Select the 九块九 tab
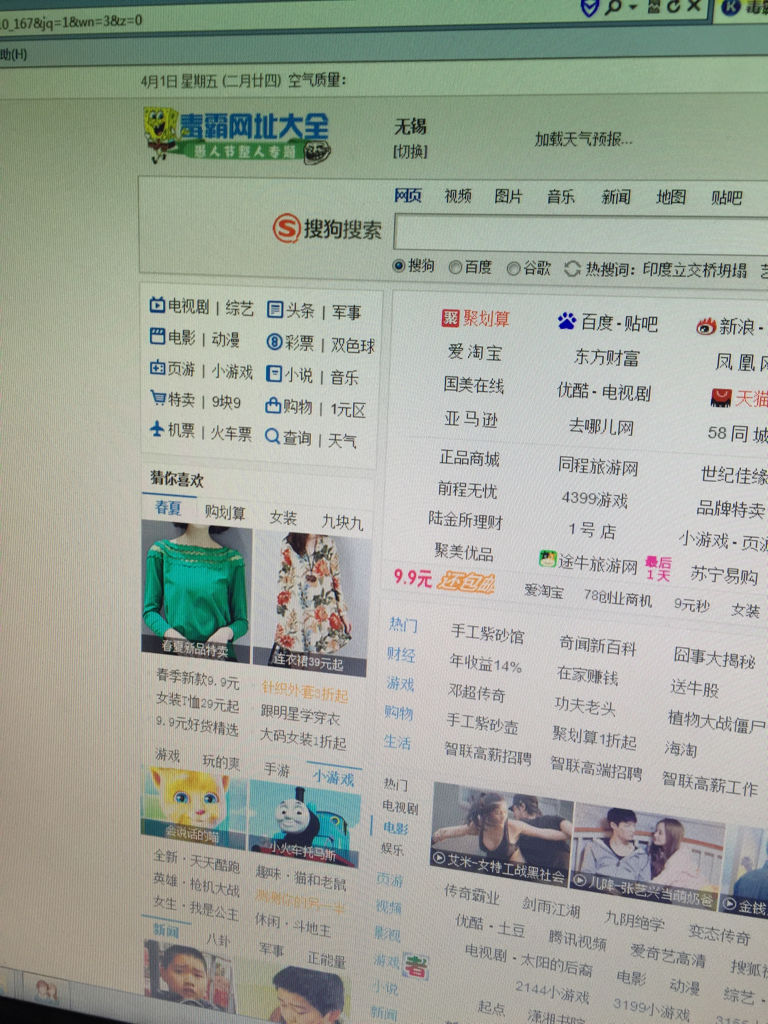The height and width of the screenshot is (1024, 768). (342, 522)
